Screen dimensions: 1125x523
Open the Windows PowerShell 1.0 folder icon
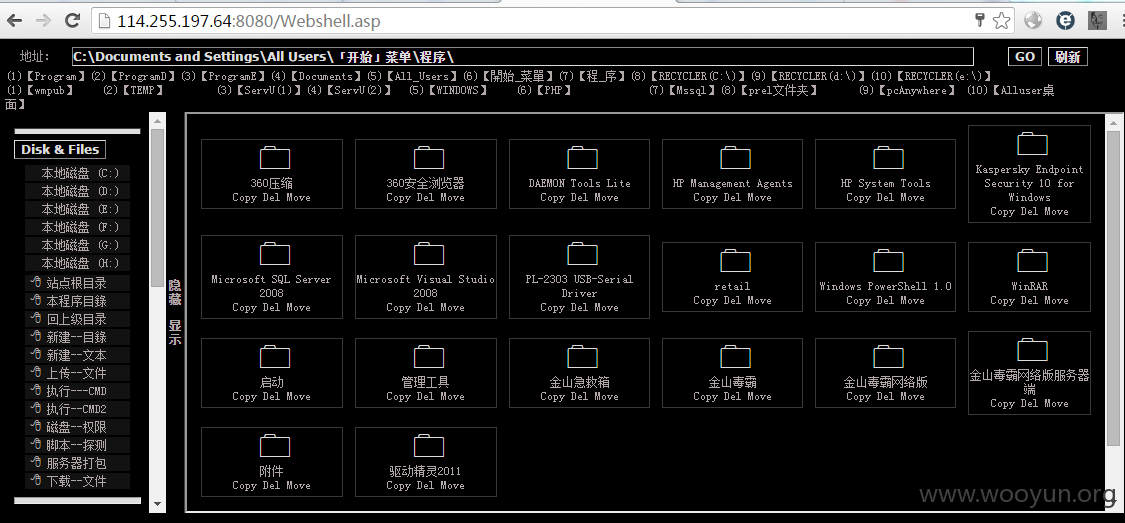[888, 261]
